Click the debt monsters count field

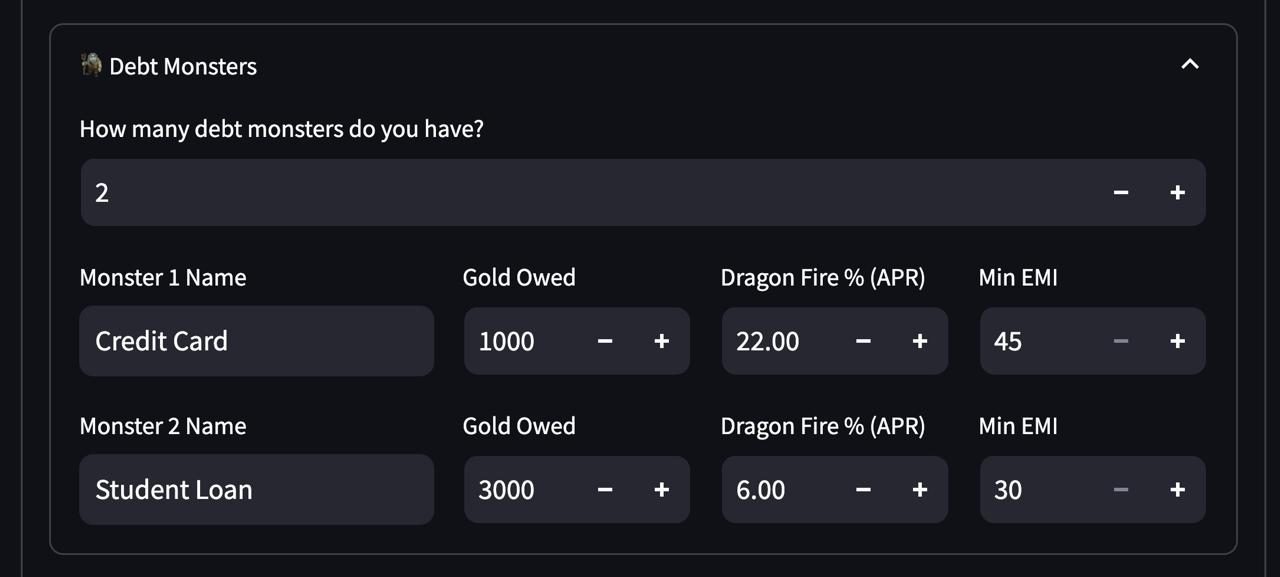(x=580, y=193)
